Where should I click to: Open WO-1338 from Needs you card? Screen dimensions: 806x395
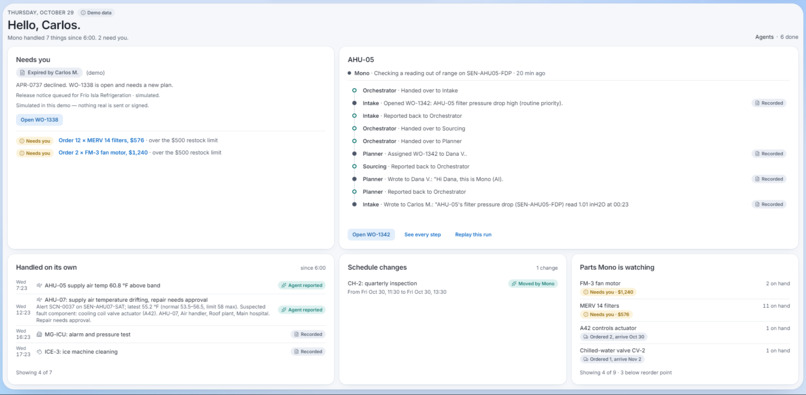pos(39,120)
